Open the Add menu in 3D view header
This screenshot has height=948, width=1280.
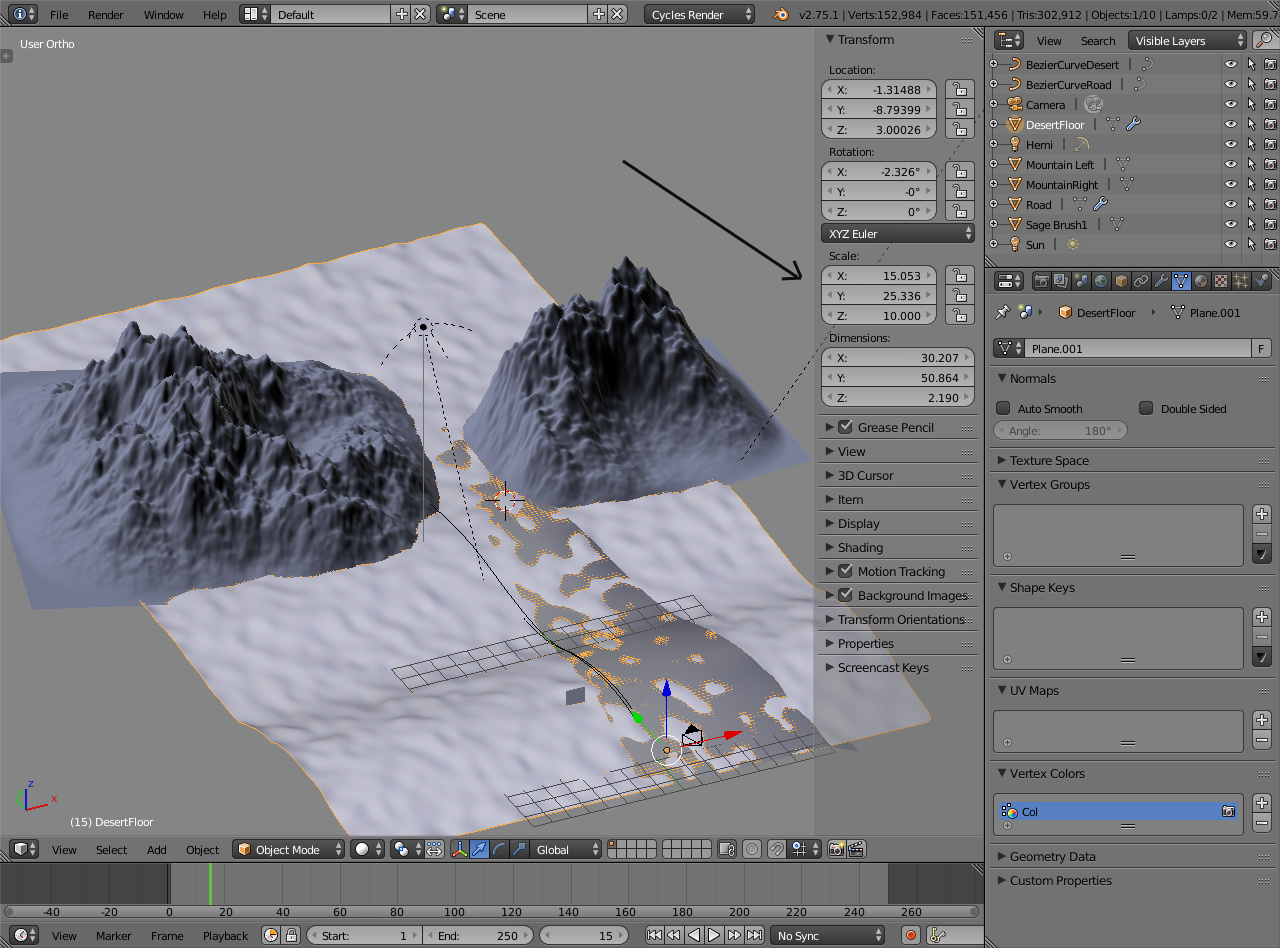(157, 849)
